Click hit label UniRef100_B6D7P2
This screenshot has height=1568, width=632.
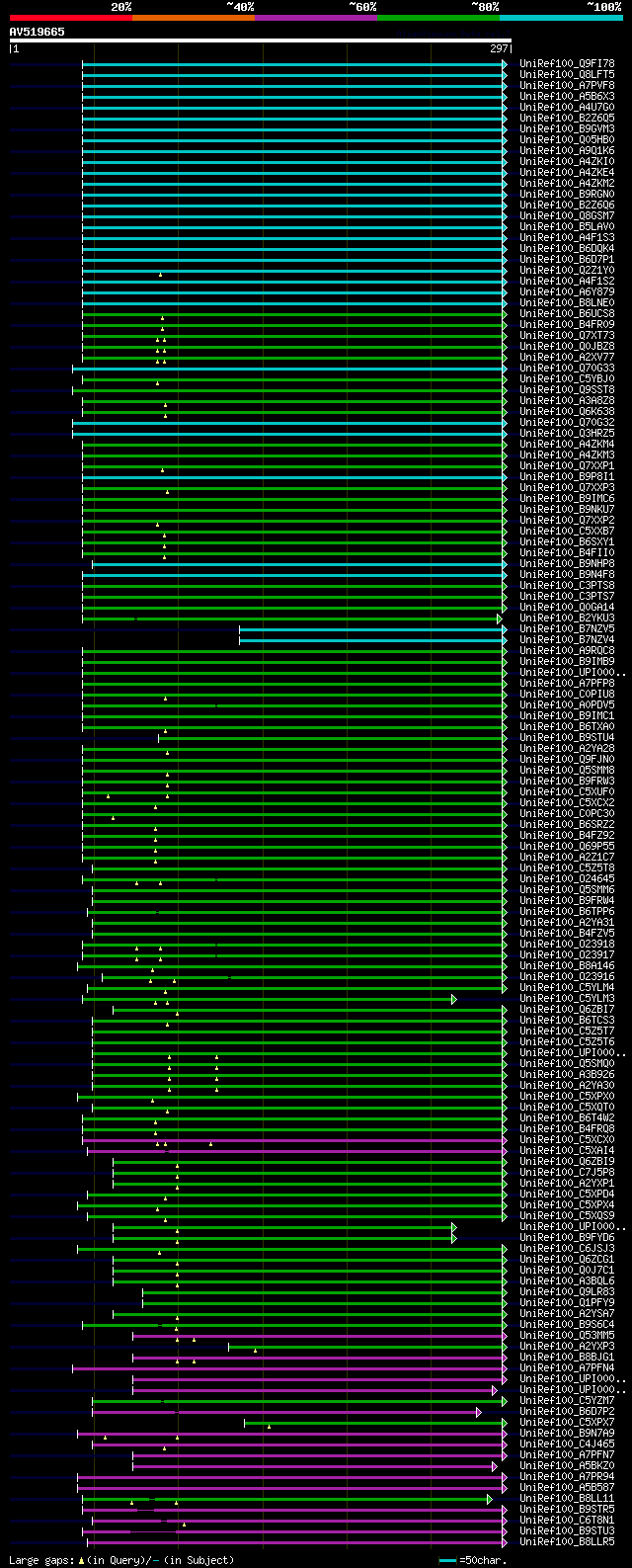pos(567,1411)
